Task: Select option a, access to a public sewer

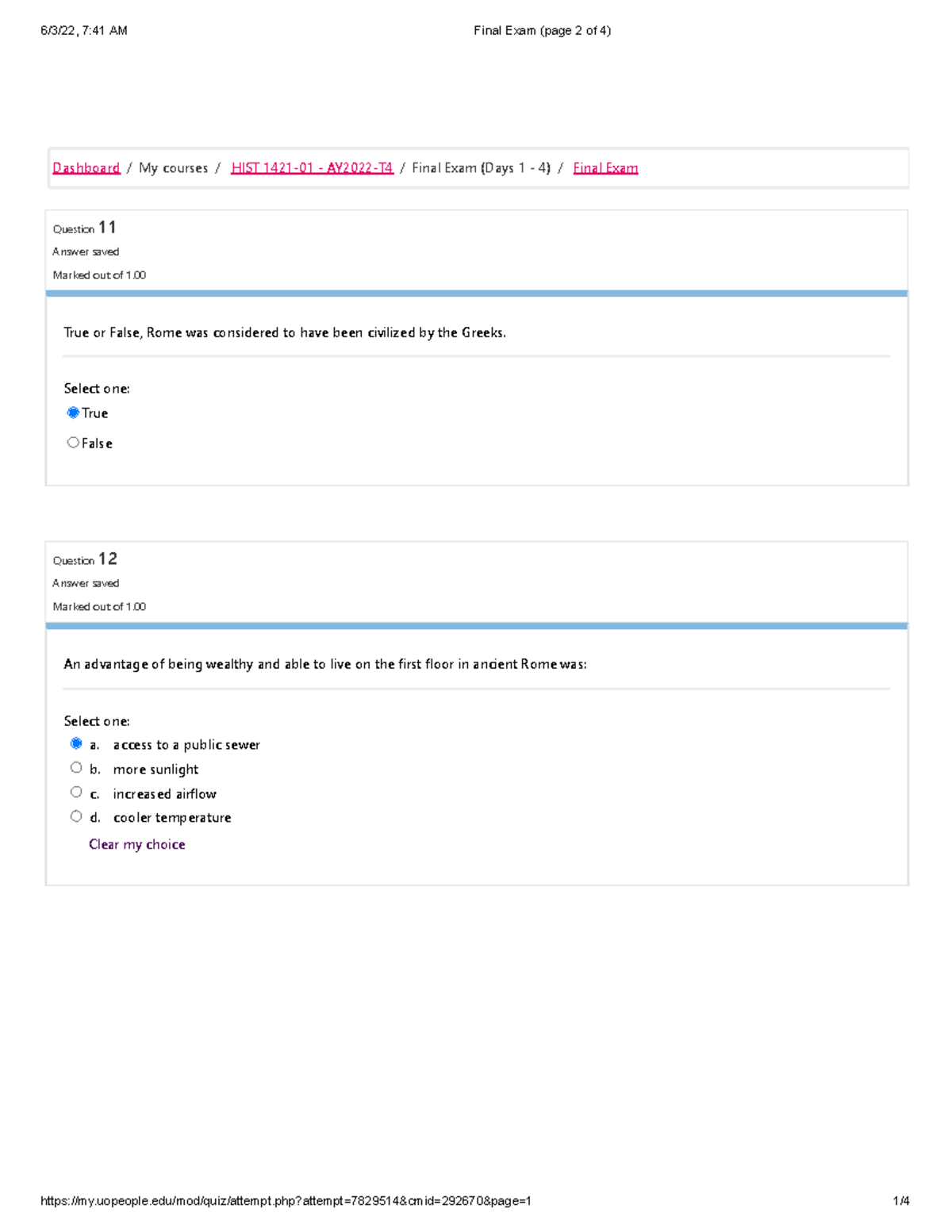Action: 76,743
